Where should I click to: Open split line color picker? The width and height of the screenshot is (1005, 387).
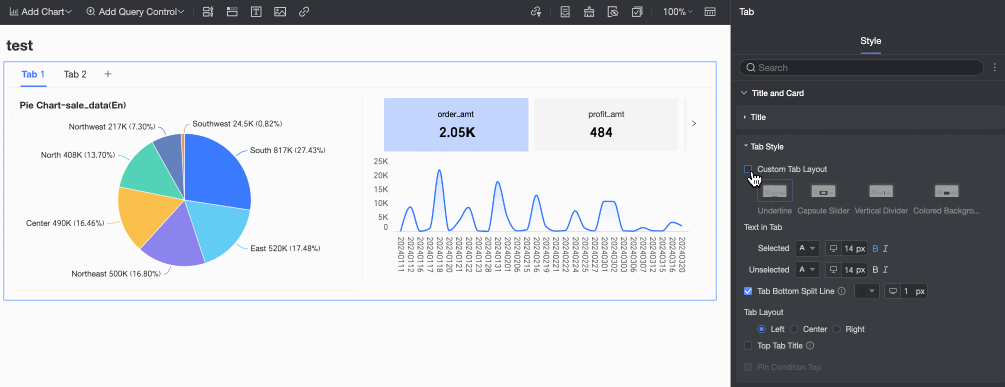pyautogui.click(x=867, y=292)
